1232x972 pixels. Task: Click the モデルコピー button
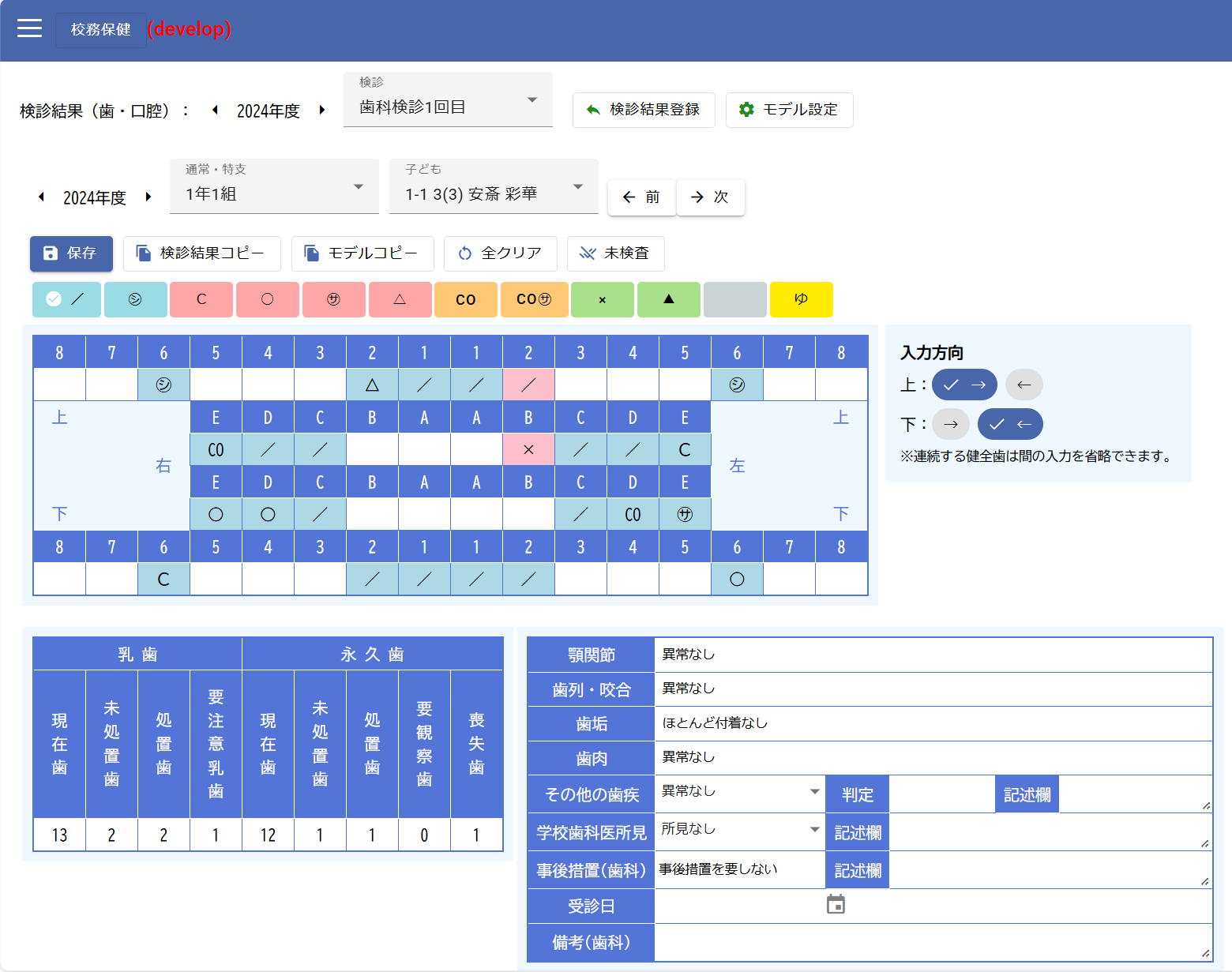pos(362,253)
